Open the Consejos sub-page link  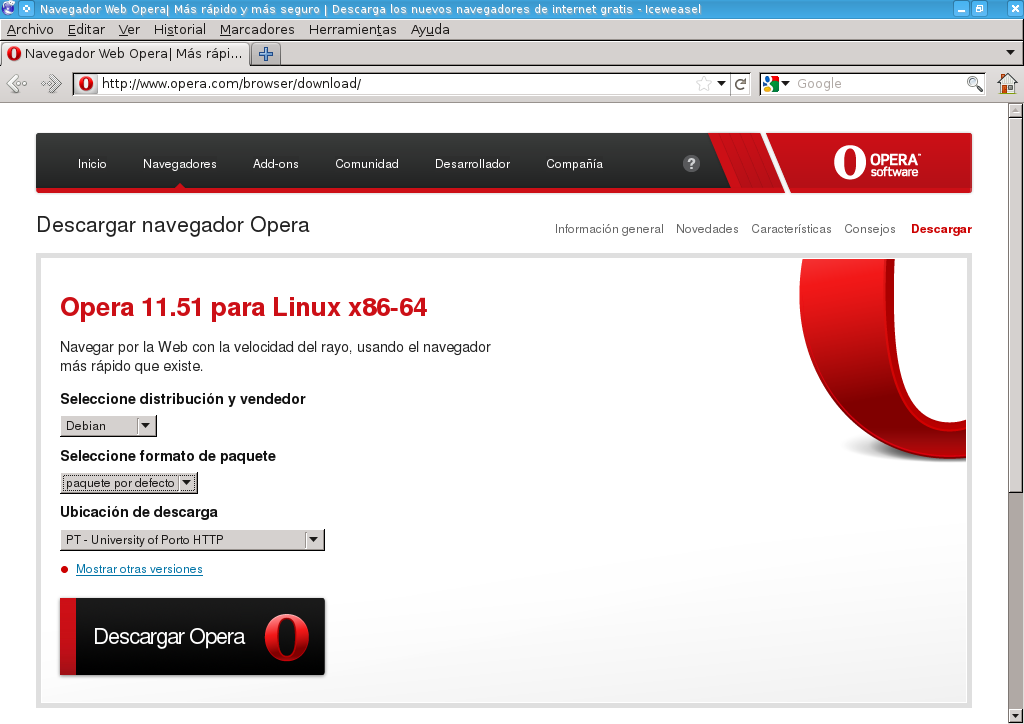click(869, 229)
